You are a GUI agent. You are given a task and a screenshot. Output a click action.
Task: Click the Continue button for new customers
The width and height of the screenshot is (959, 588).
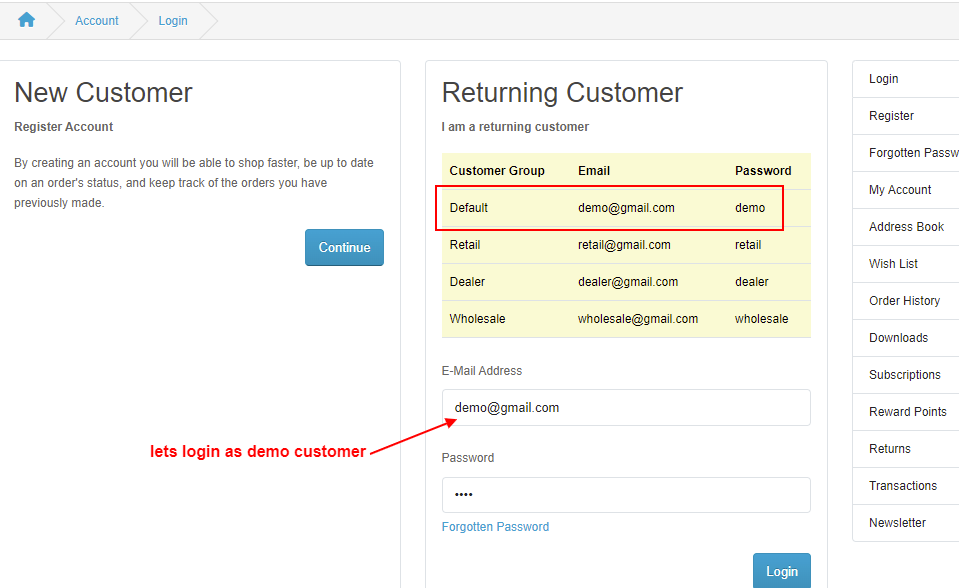pyautogui.click(x=344, y=247)
